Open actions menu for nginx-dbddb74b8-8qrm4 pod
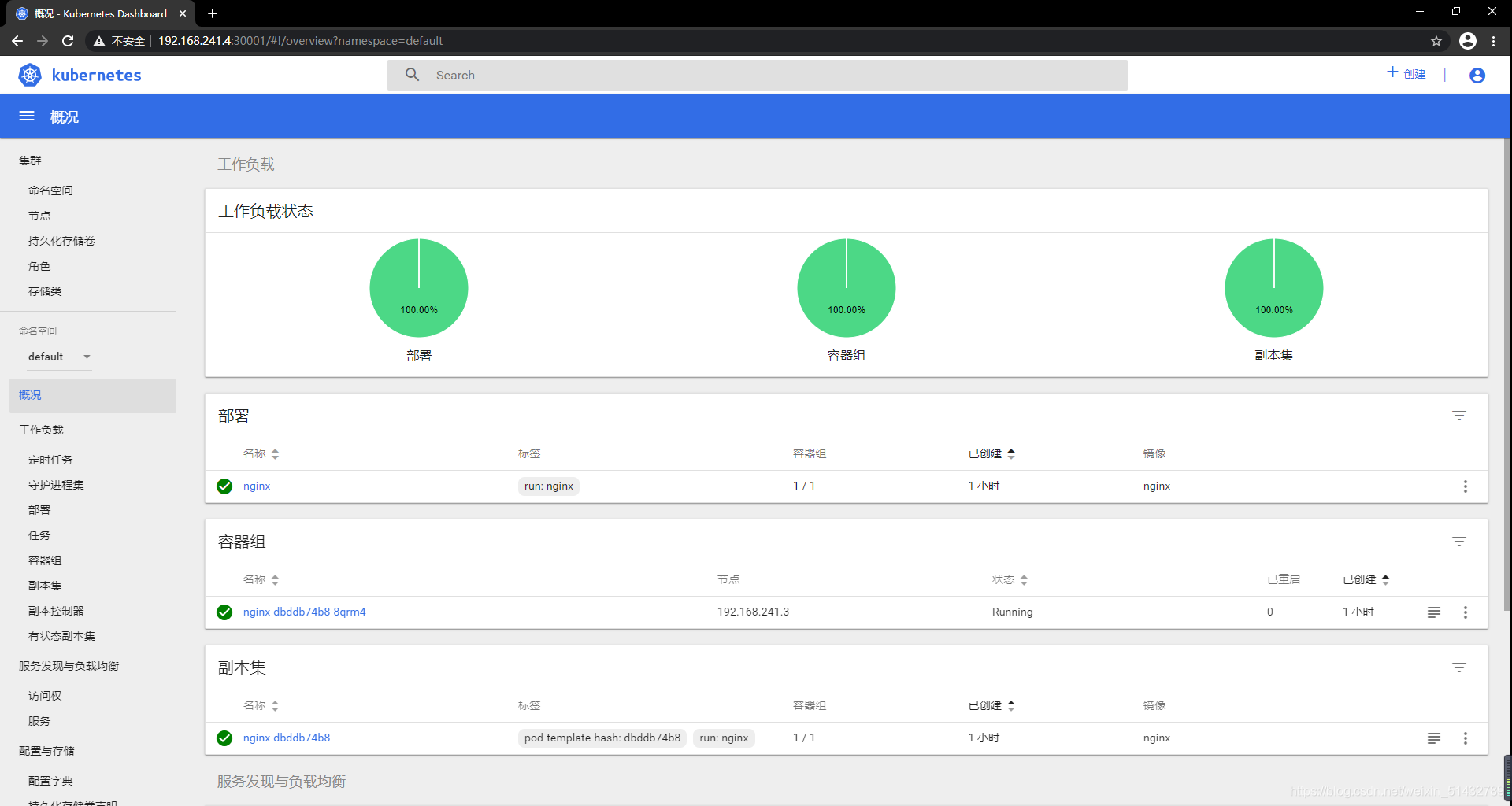 click(1466, 612)
